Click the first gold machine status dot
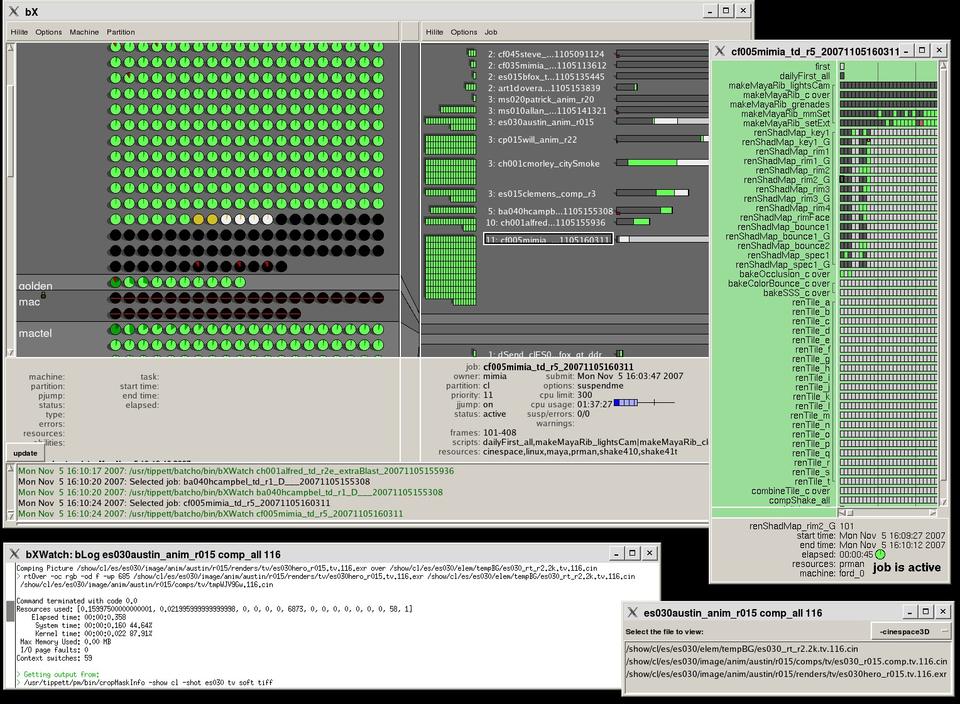This screenshot has width=960, height=704. click(x=198, y=219)
